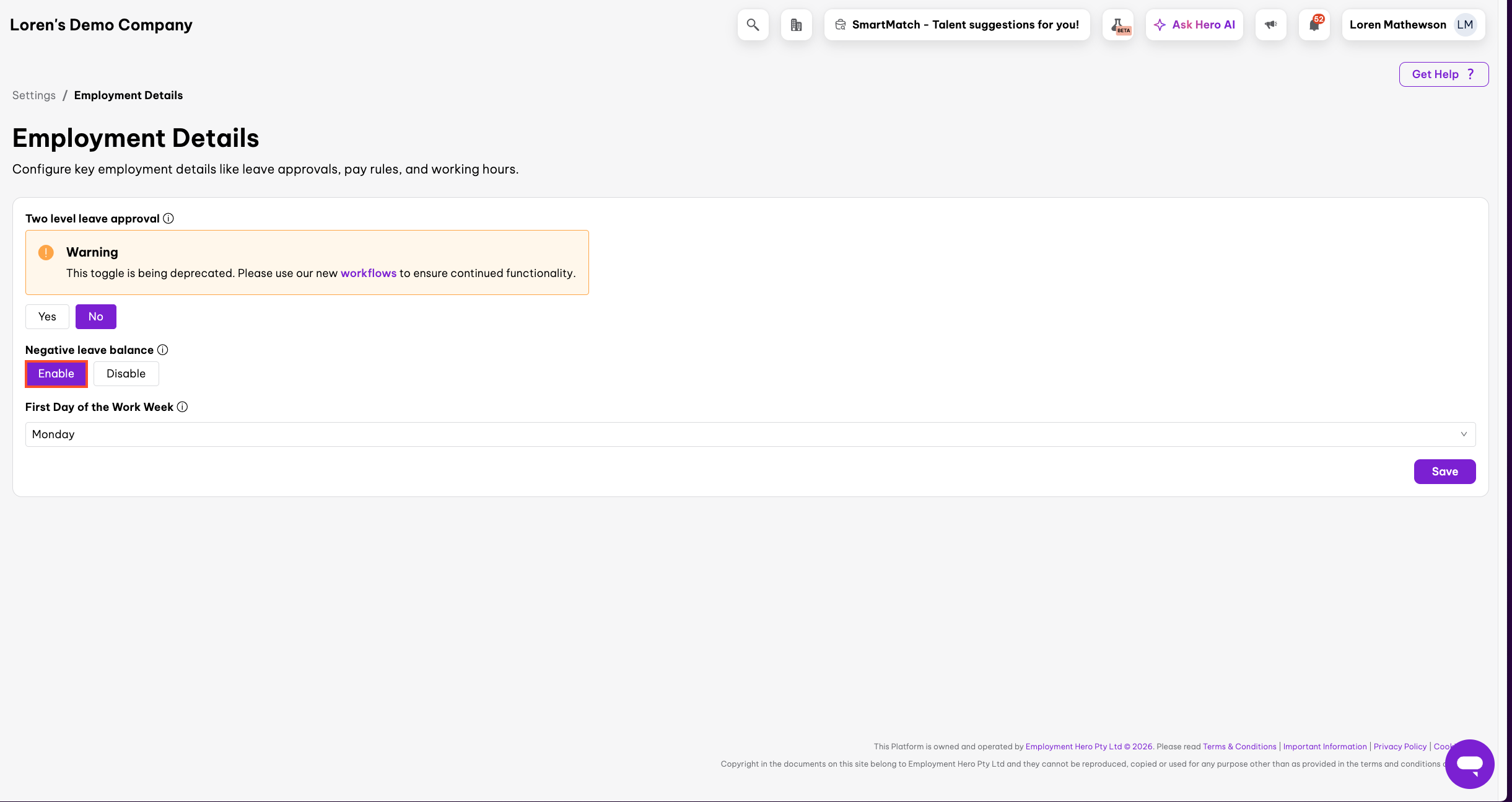Open the chat support bubble
The width and height of the screenshot is (1512, 802).
(x=1469, y=764)
